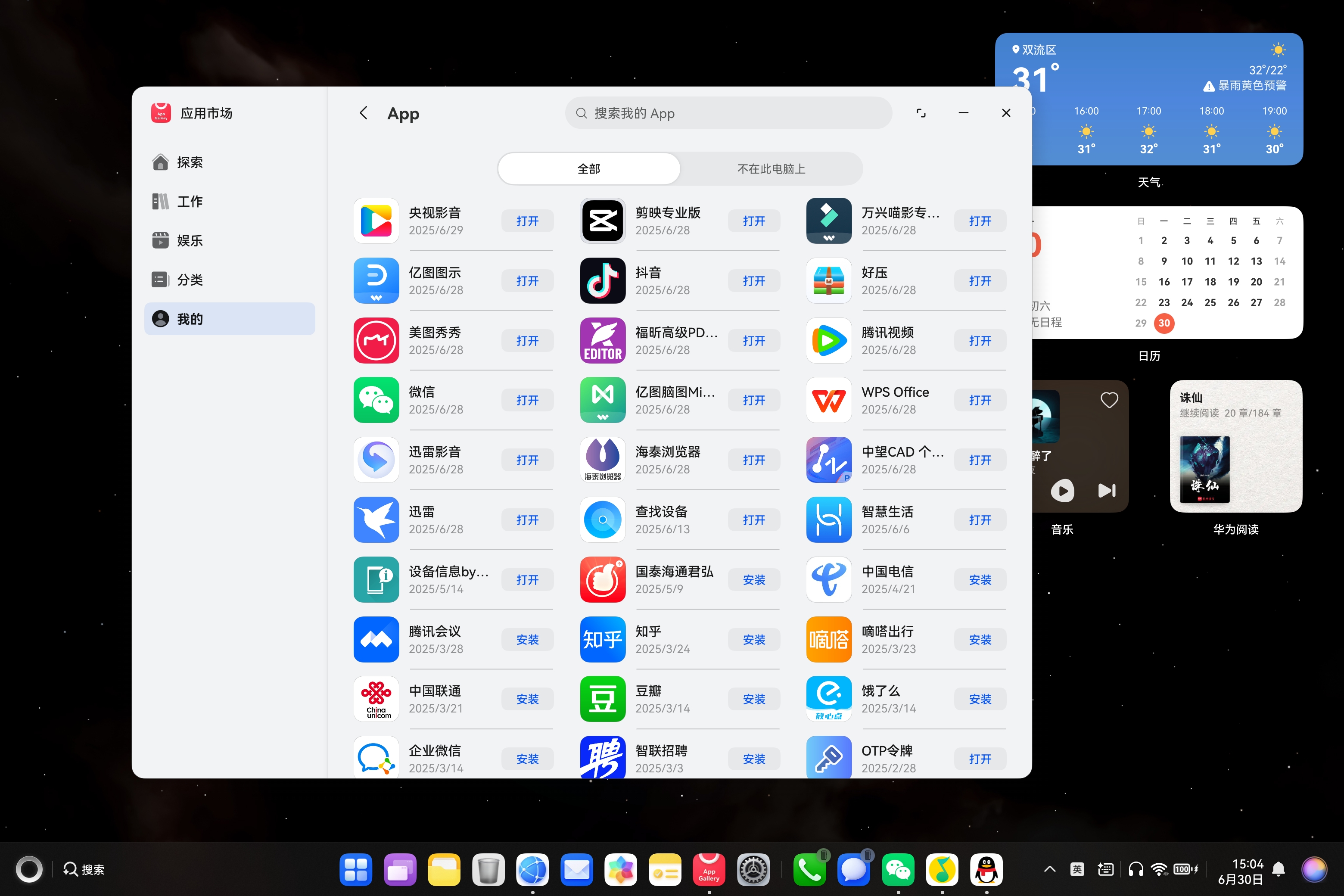Play the track in the music widget

coord(1062,490)
